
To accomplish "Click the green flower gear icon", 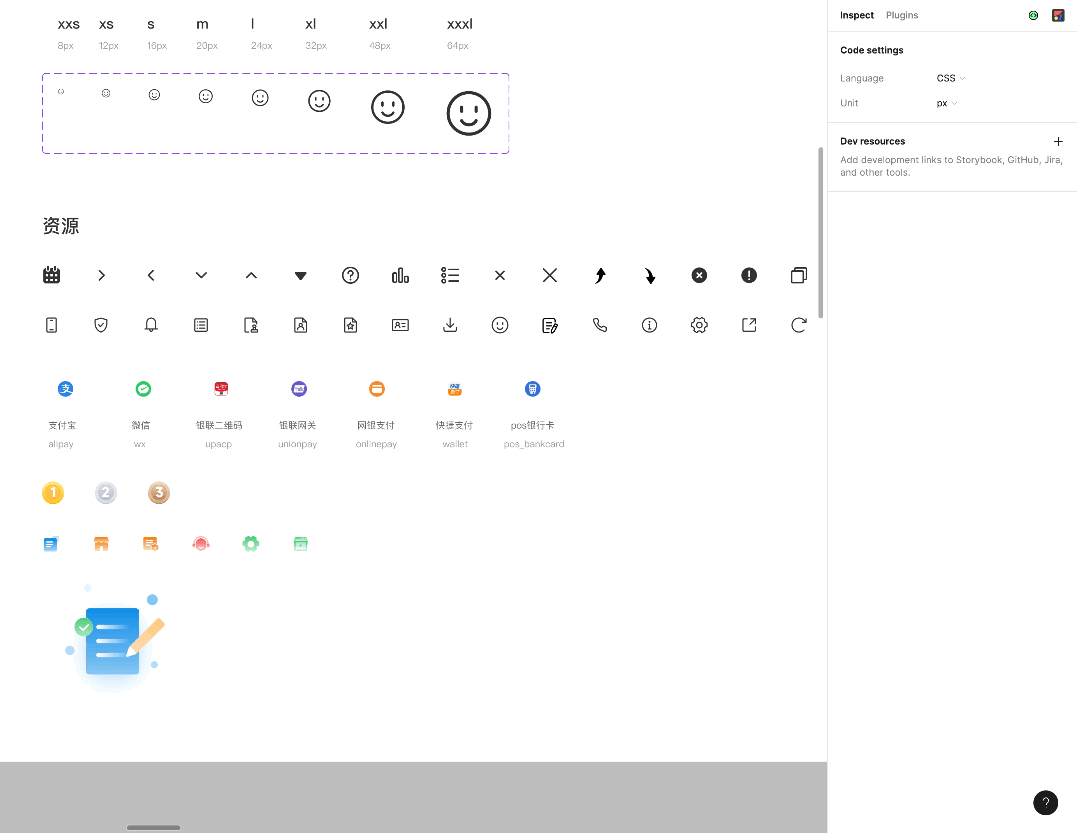I will [x=251, y=544].
